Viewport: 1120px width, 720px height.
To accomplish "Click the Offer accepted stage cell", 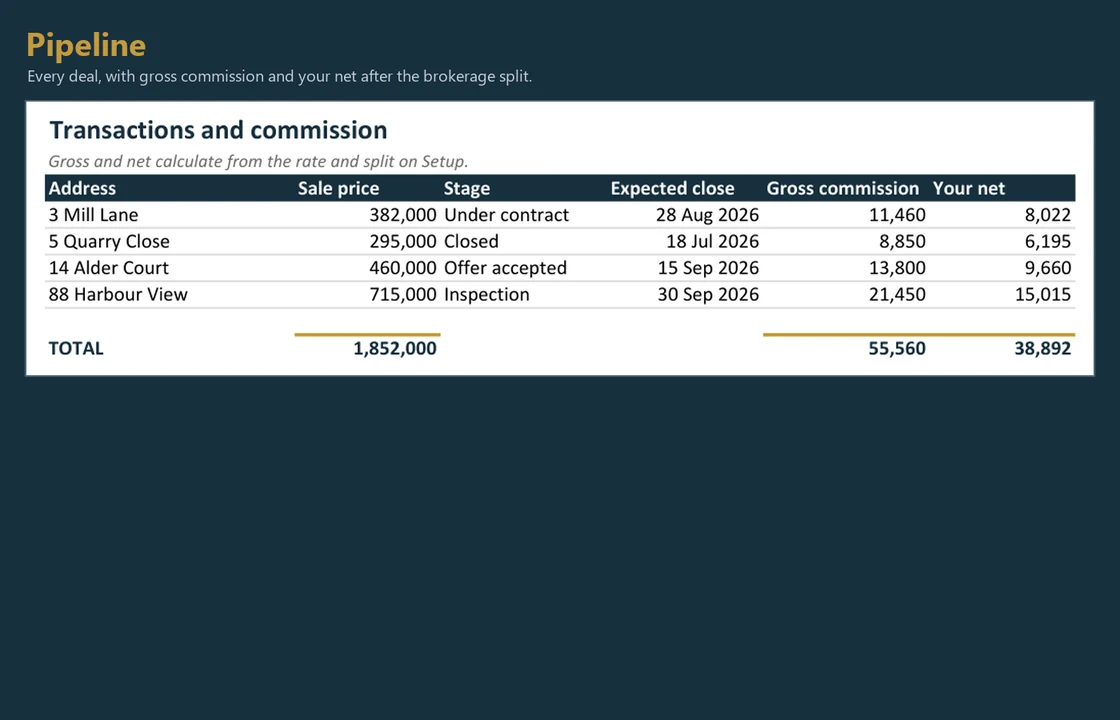I will [505, 268].
